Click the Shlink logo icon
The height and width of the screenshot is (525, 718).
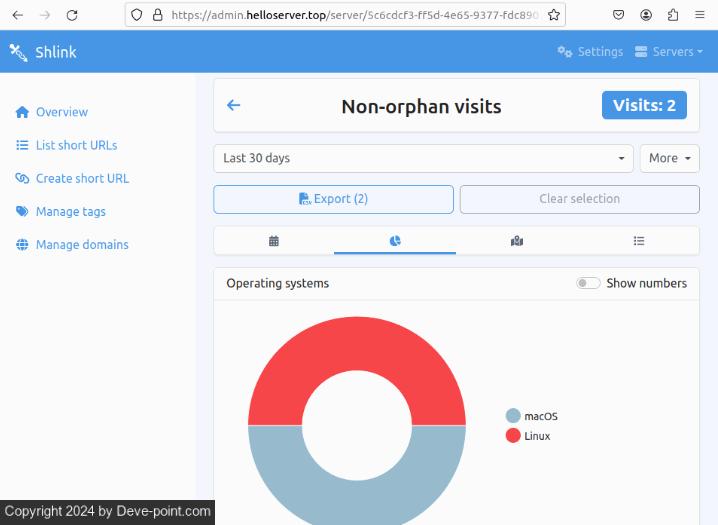[x=18, y=52]
